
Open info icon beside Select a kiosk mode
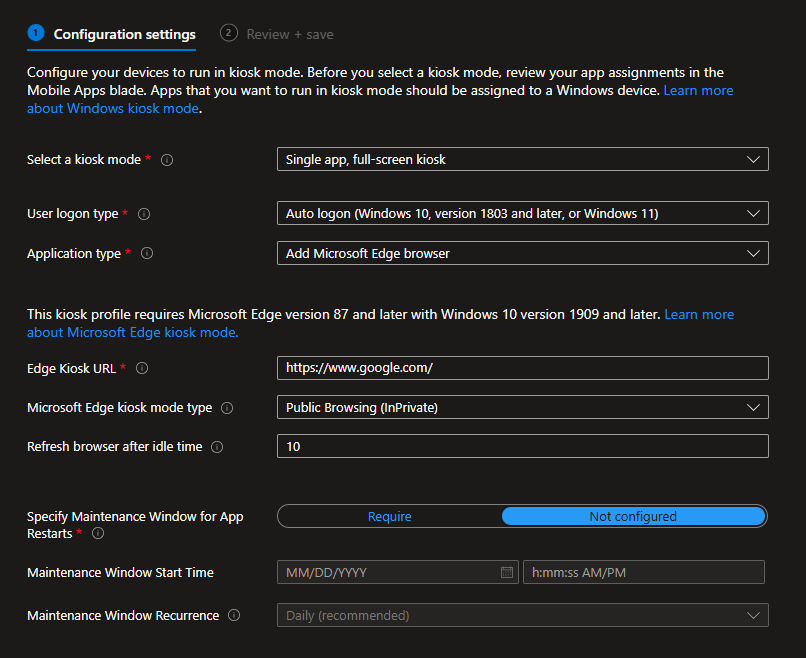tap(167, 160)
